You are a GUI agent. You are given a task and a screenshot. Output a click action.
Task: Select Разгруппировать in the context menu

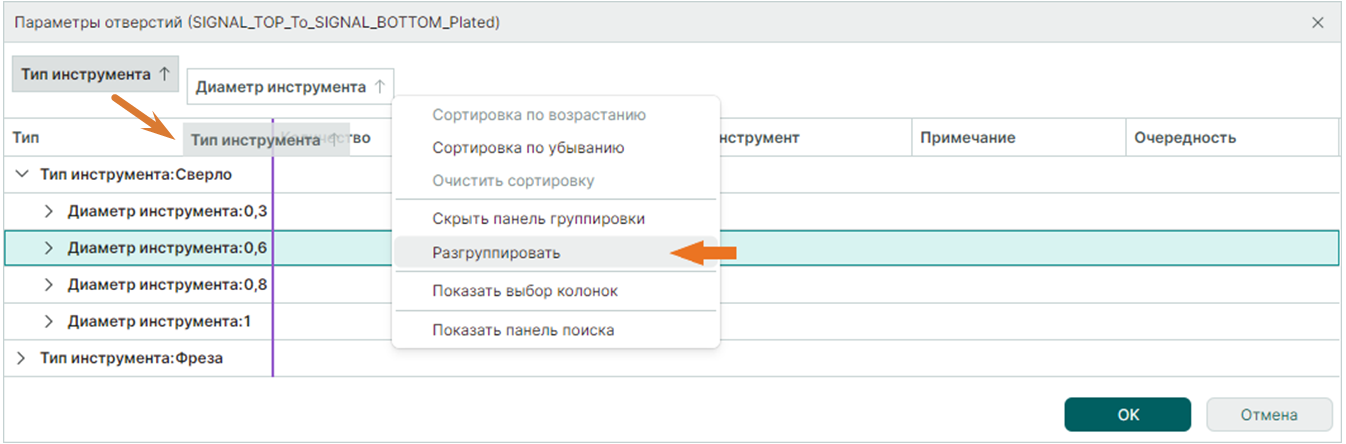click(555, 253)
